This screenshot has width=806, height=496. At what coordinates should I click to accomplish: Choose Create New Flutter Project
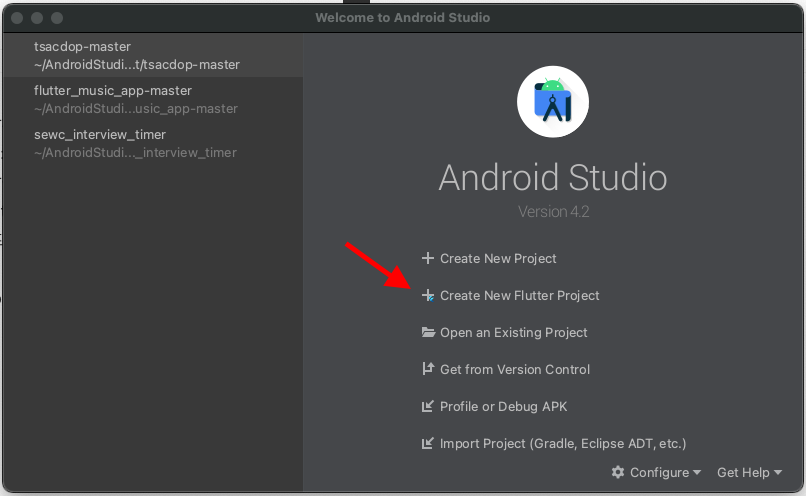point(520,296)
